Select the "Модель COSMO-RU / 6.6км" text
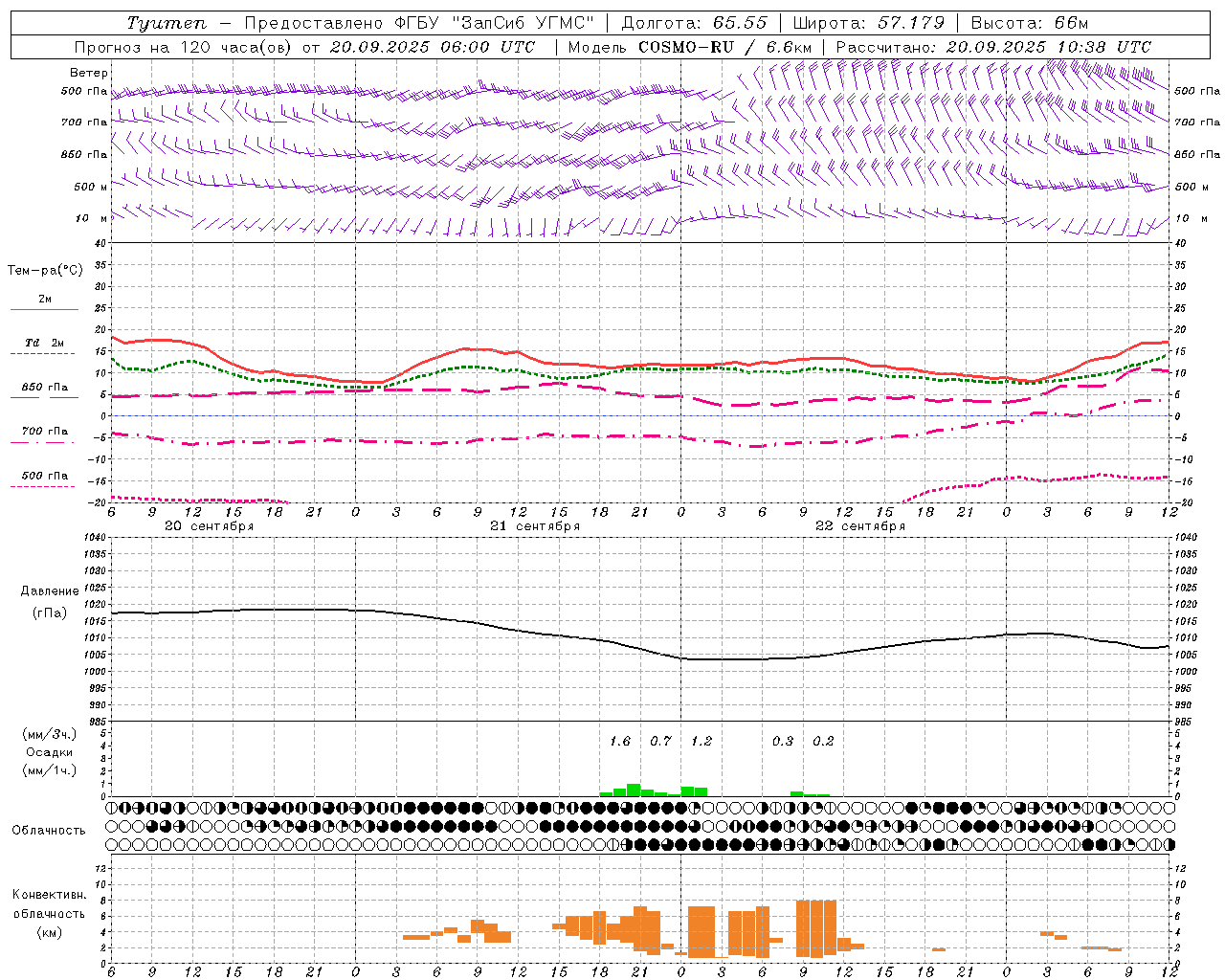This screenshot has width=1225, height=980. [690, 47]
